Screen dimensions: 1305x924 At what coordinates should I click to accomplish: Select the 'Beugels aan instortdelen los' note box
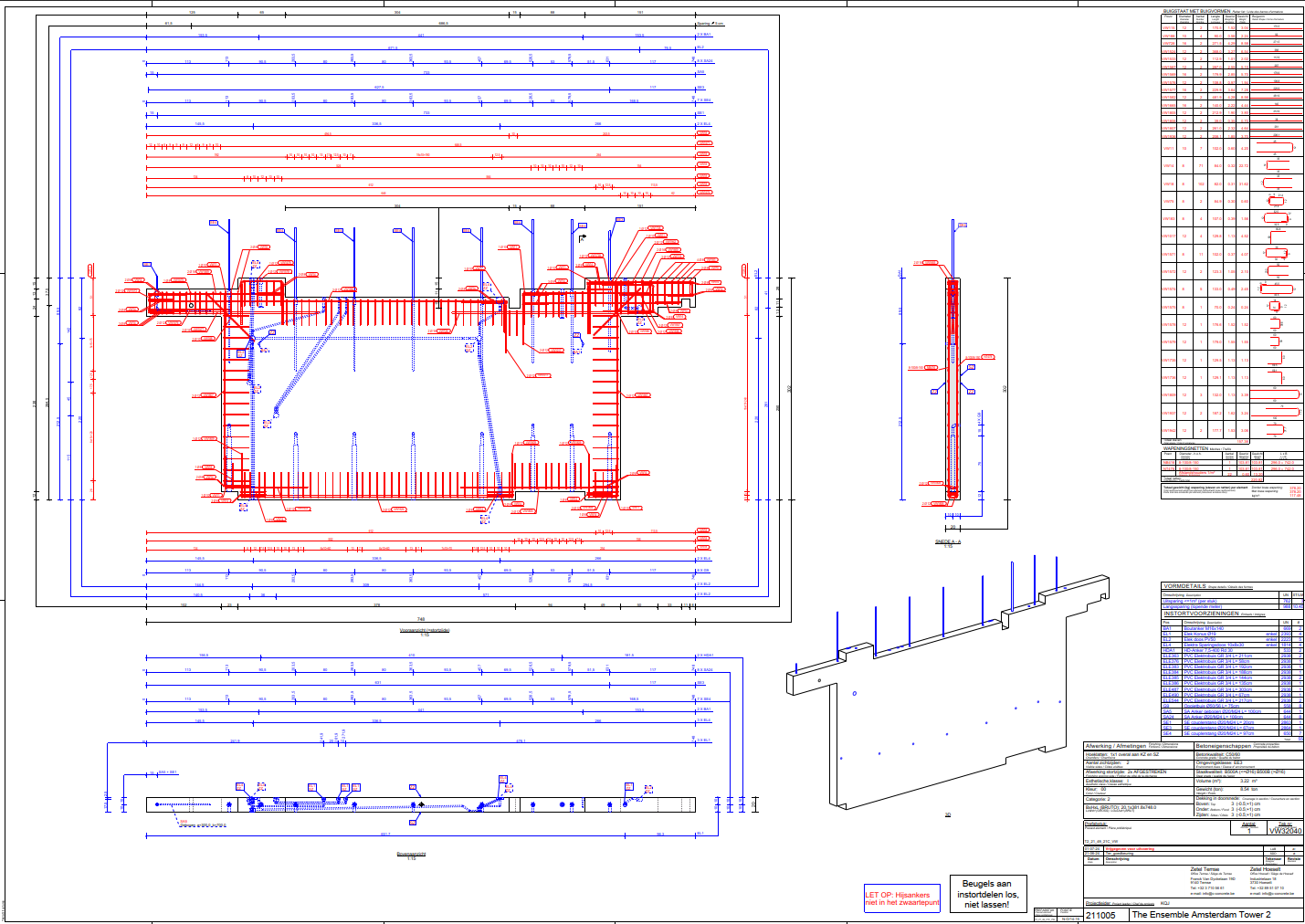click(x=985, y=894)
